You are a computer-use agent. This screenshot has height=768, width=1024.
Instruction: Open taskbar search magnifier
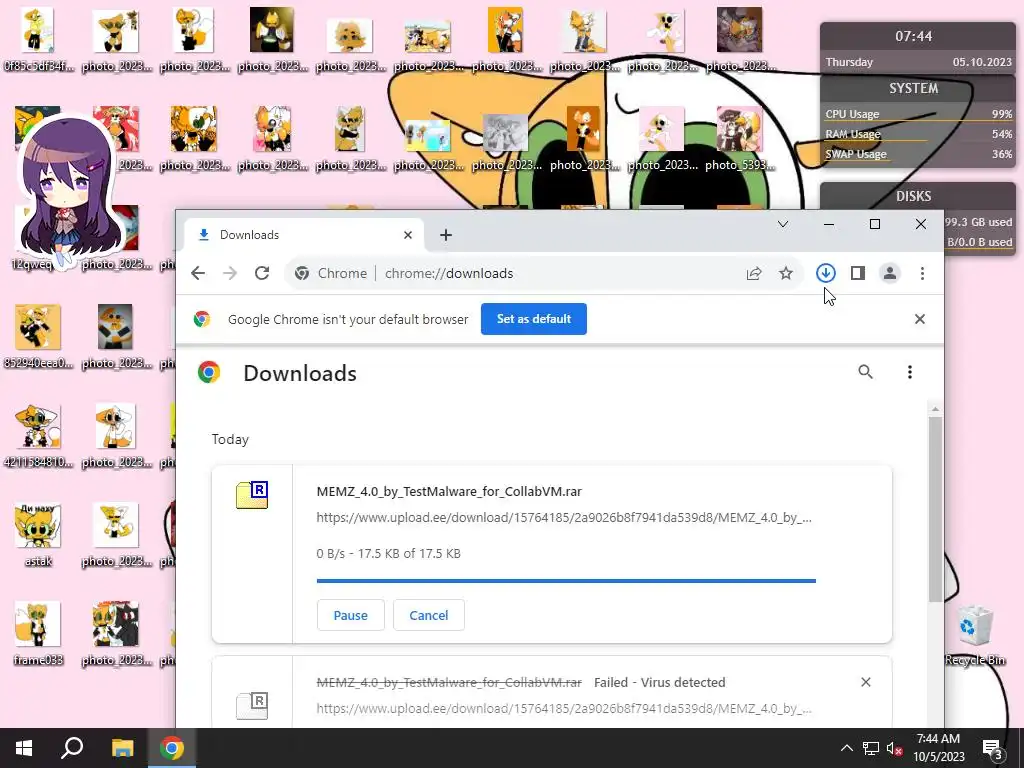click(72, 748)
